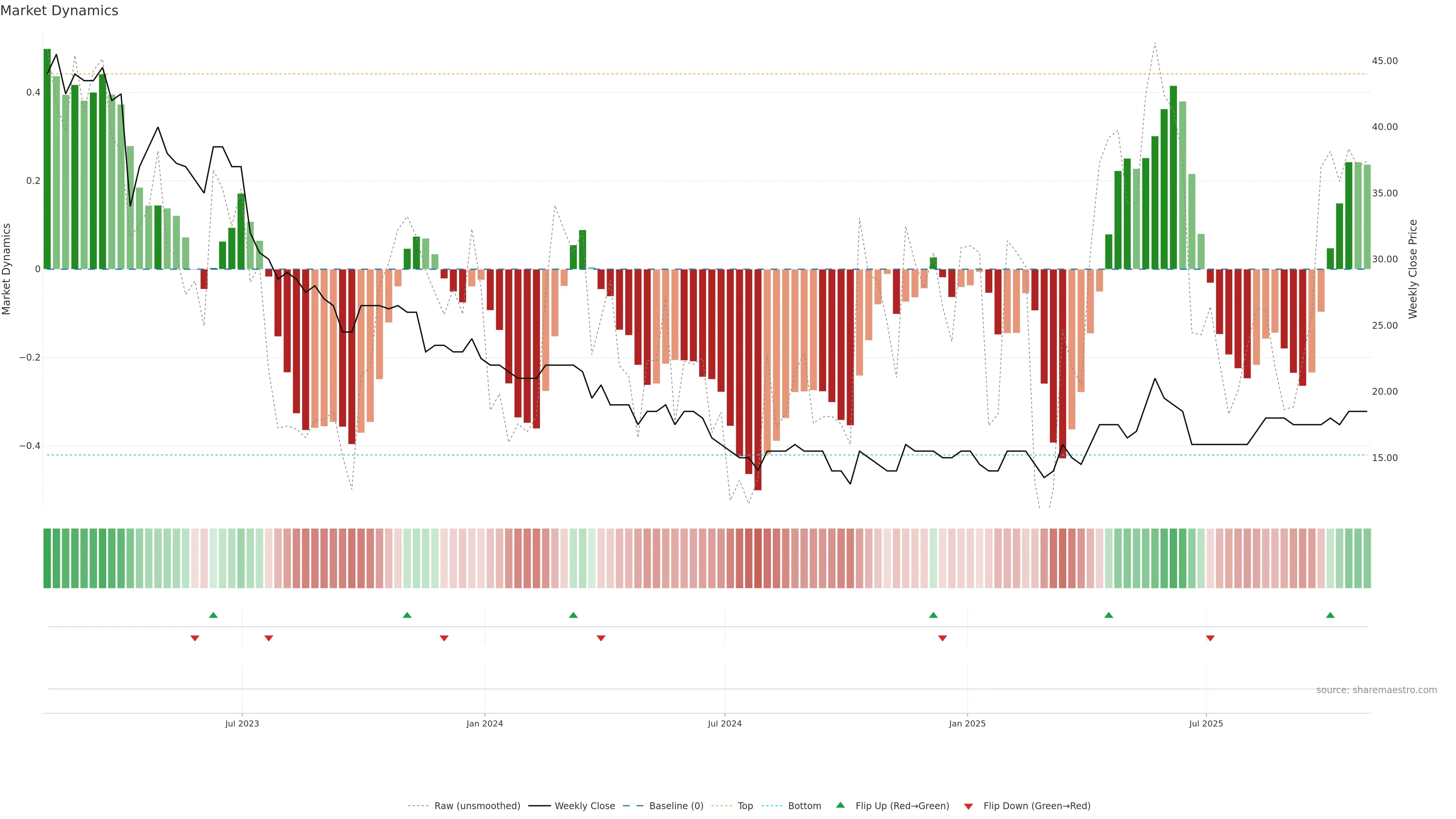Click the Jul 2024 x-axis label

pyautogui.click(x=725, y=723)
